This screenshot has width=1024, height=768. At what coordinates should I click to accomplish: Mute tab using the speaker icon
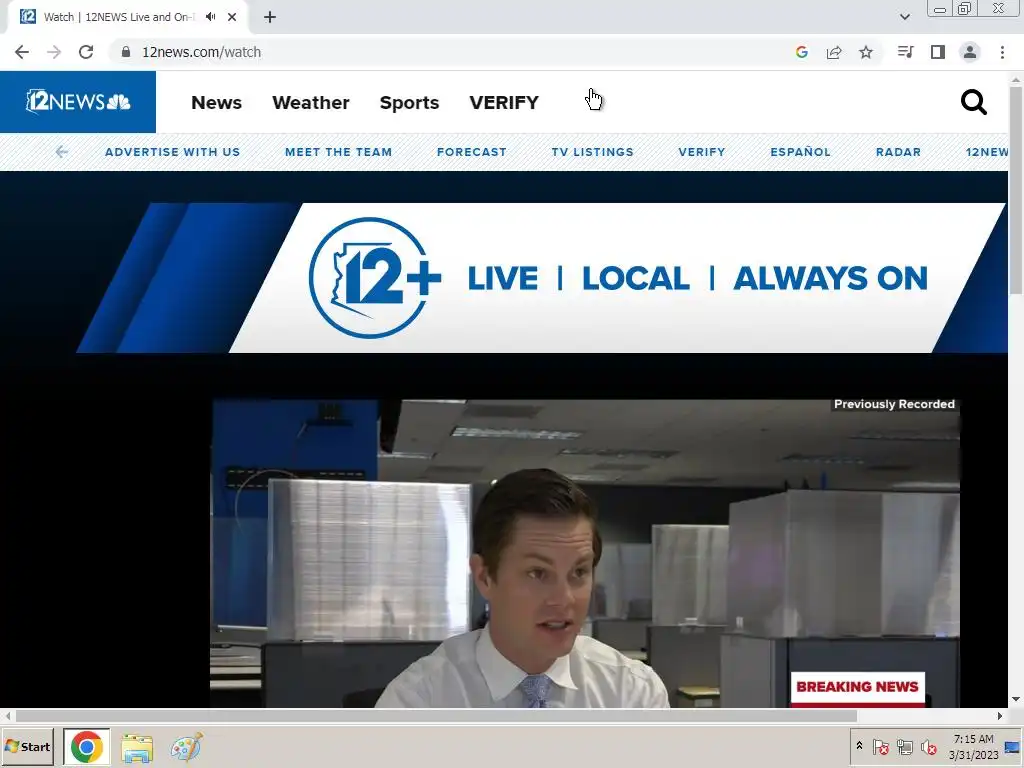pyautogui.click(x=210, y=17)
